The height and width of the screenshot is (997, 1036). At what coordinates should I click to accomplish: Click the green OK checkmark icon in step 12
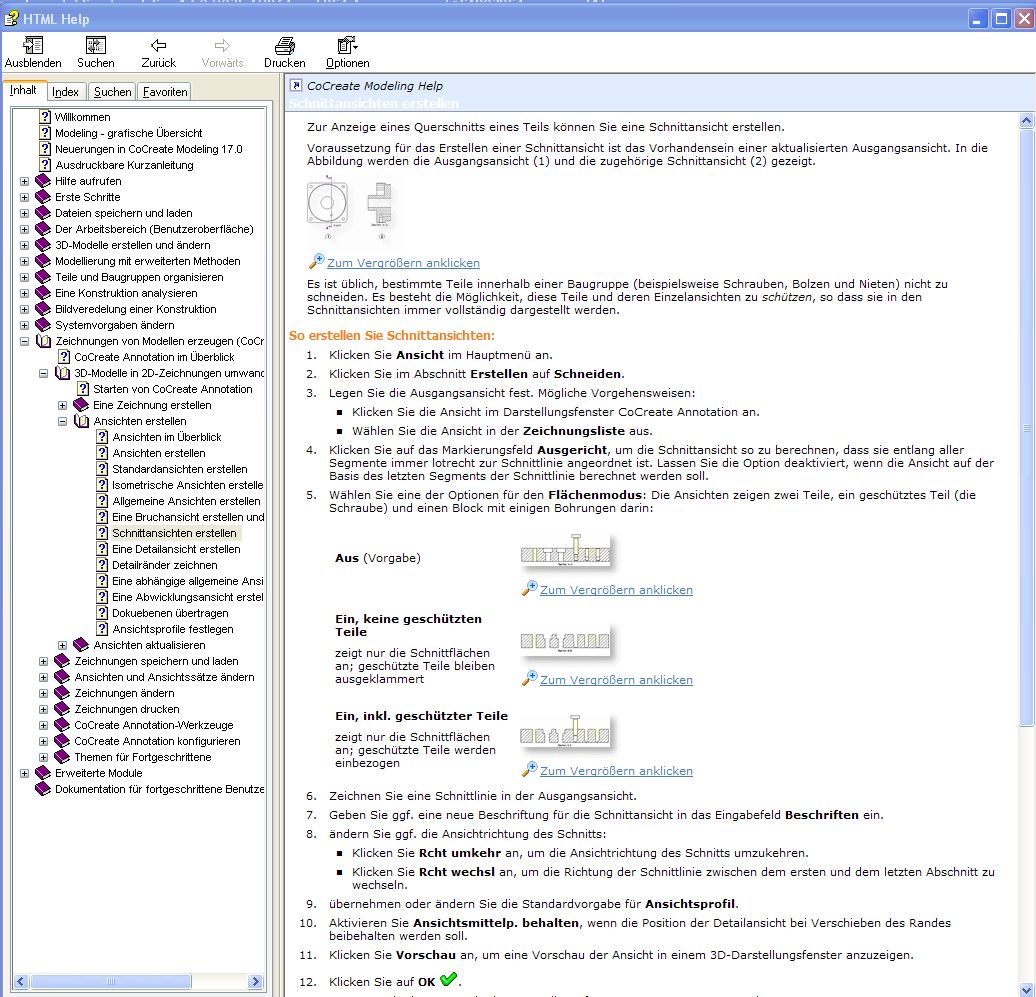click(x=449, y=979)
